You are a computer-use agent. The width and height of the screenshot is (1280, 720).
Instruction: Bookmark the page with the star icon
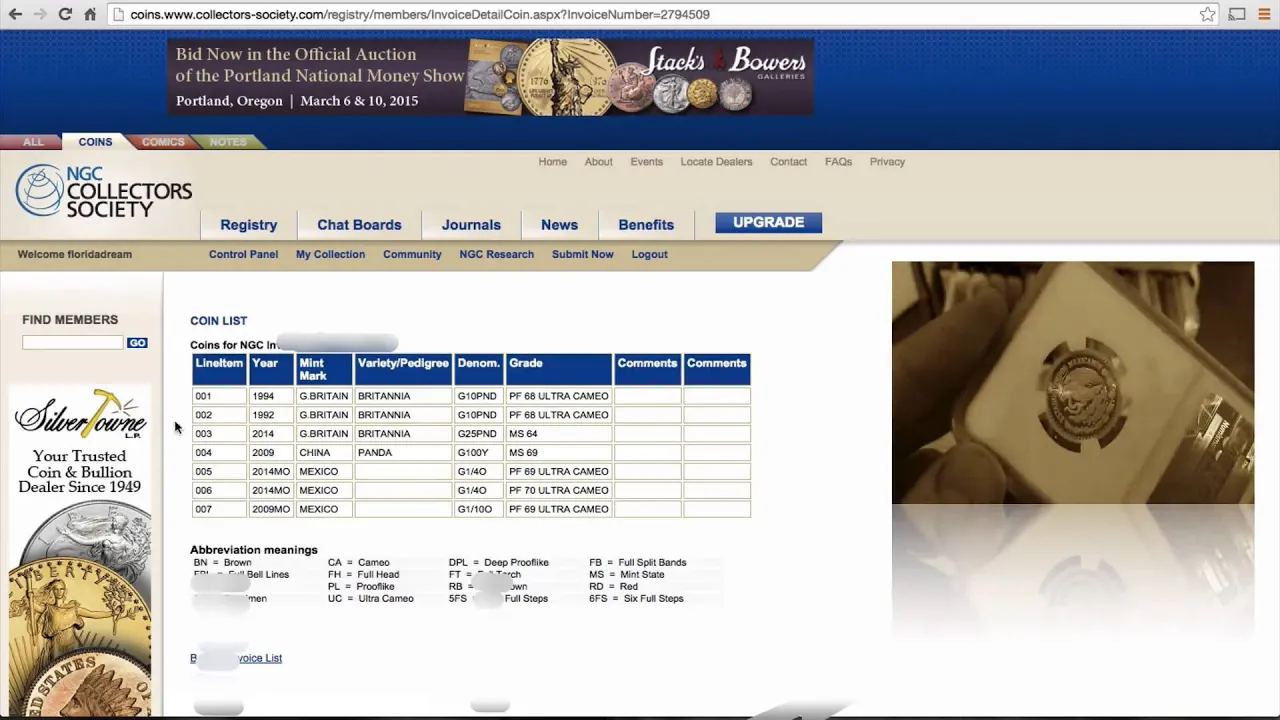tap(1208, 14)
